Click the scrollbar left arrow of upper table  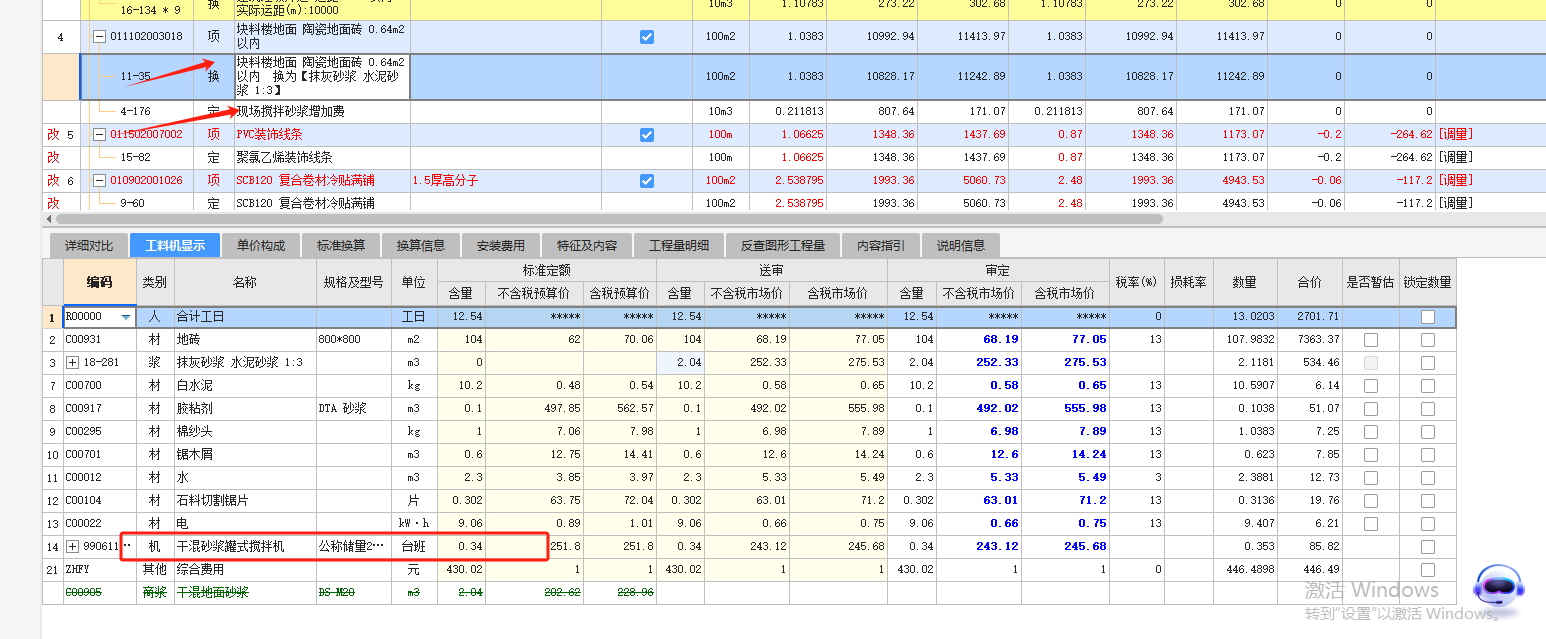click(49, 218)
